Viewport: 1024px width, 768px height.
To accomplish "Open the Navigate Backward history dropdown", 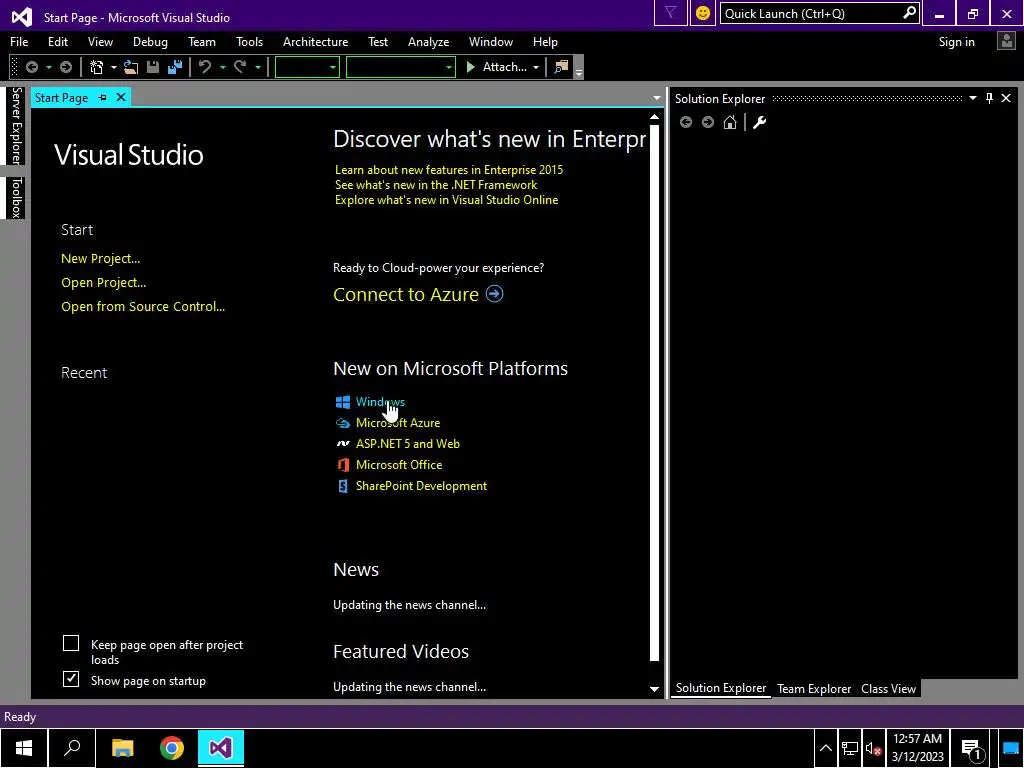I will click(49, 67).
